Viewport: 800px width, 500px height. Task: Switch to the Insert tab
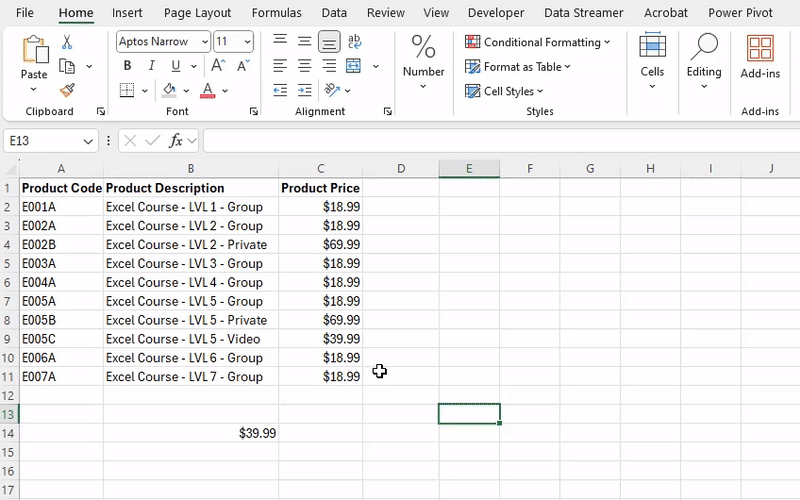[127, 13]
